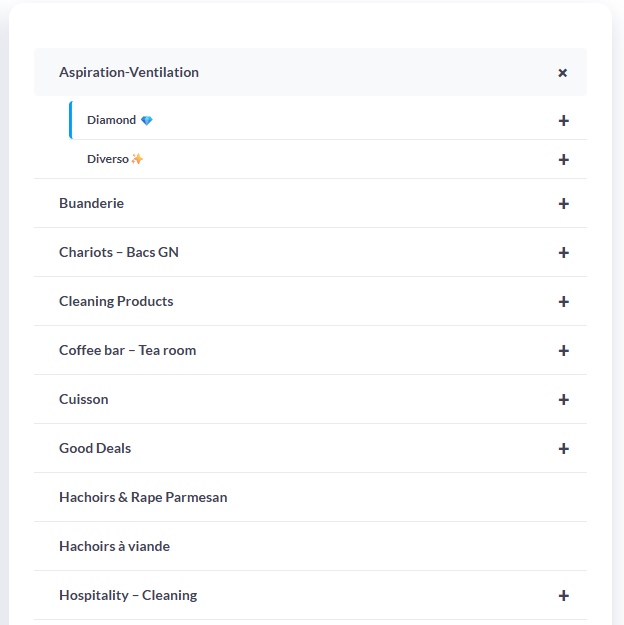624x625 pixels.
Task: Go to Chariots – Bacs GN category
Action: coord(119,252)
